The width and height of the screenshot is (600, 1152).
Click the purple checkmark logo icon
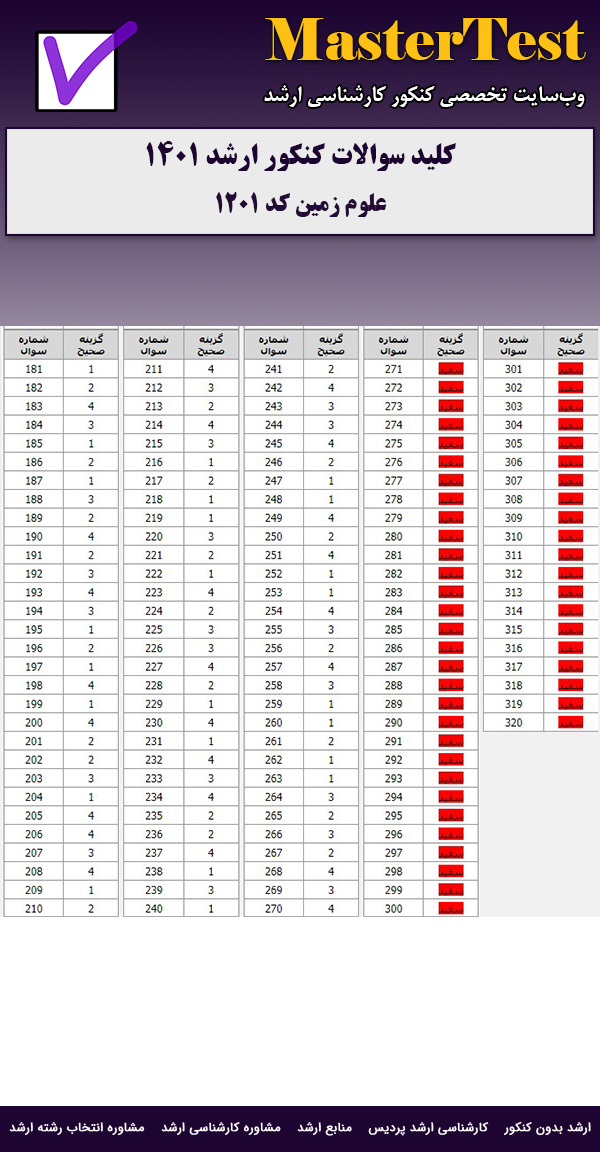click(x=84, y=68)
